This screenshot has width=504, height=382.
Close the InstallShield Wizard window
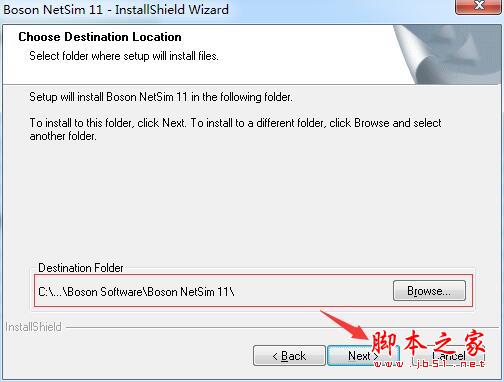(x=479, y=6)
